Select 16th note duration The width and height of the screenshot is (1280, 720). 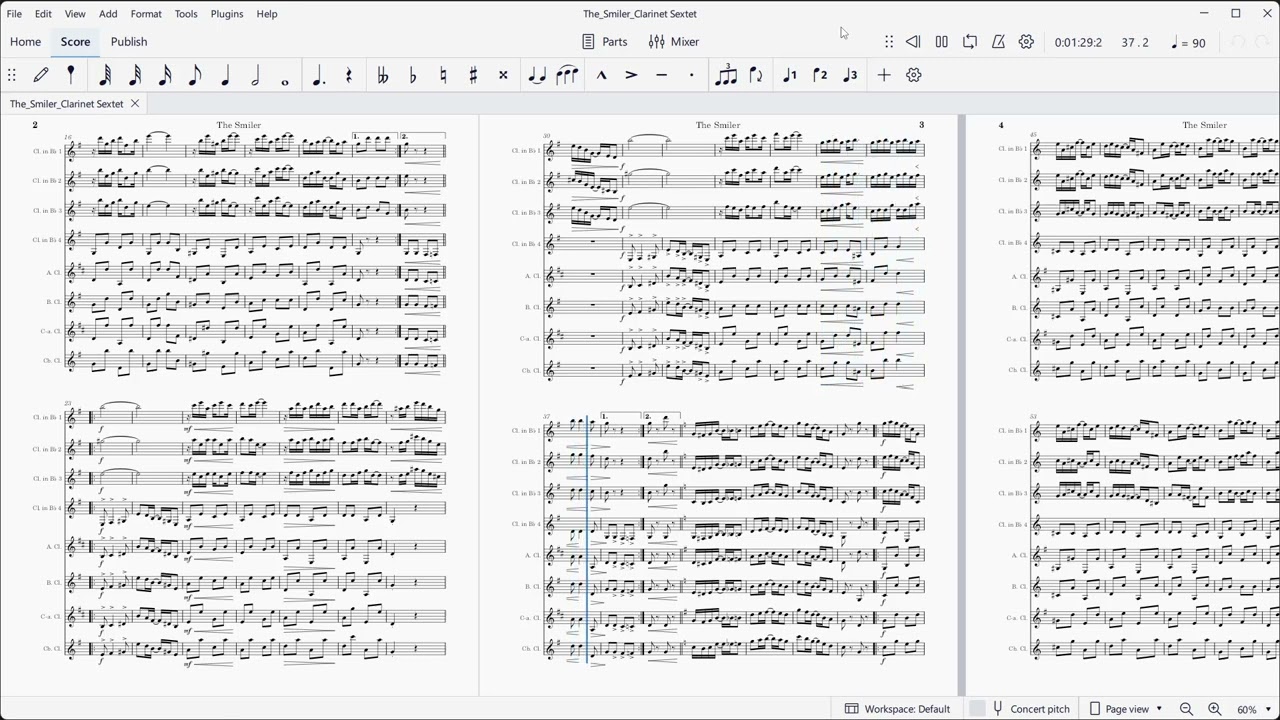[165, 75]
